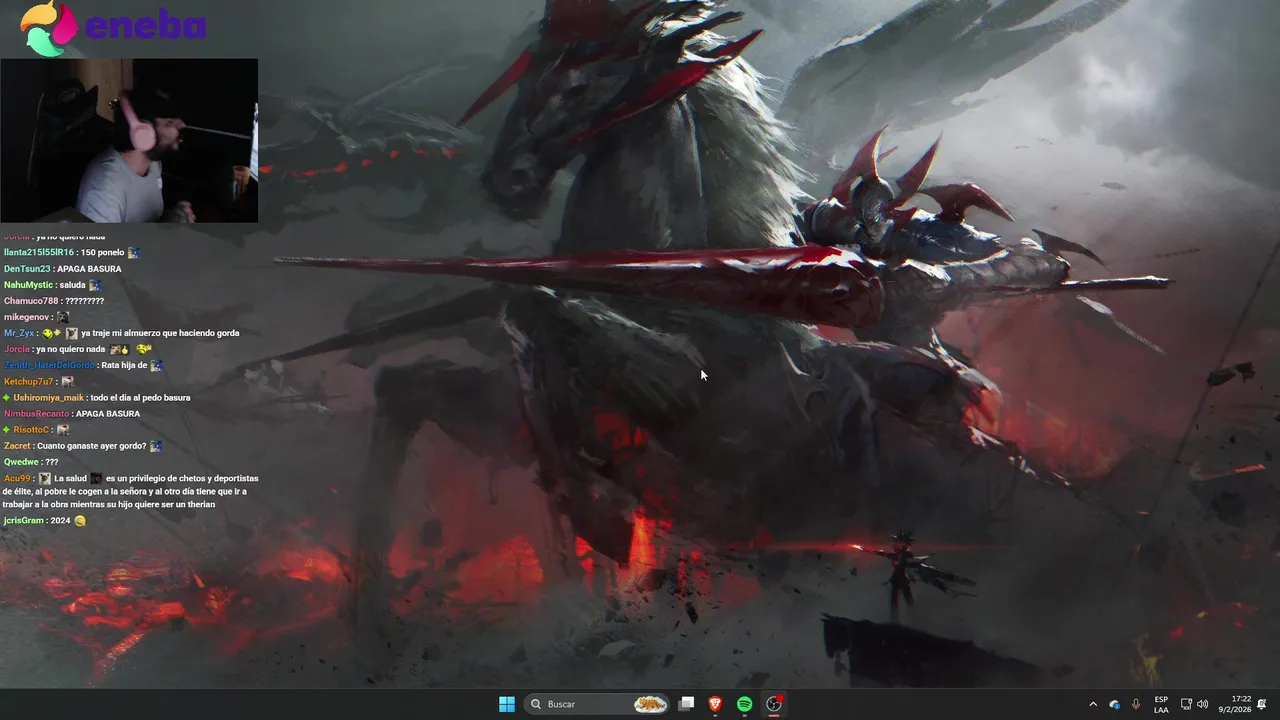Click the OneDrive cloud tray icon
This screenshot has width=1280, height=720.
pos(1115,704)
